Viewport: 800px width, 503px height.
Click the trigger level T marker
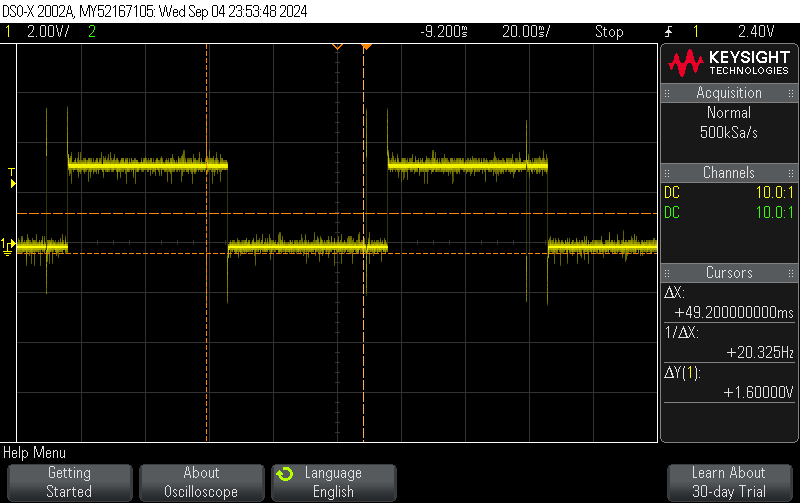coord(12,177)
